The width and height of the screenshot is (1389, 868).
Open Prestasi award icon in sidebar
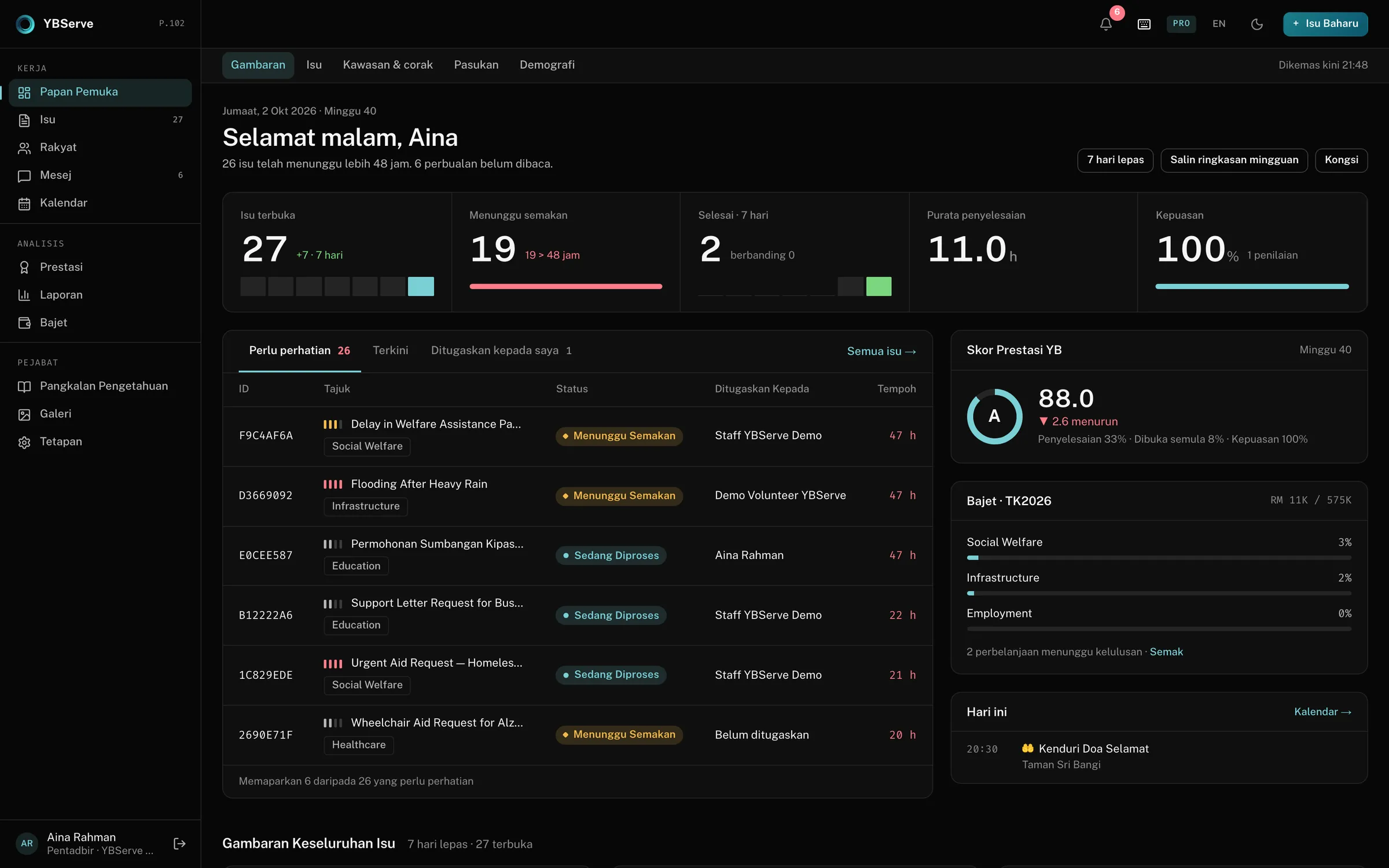pos(24,267)
